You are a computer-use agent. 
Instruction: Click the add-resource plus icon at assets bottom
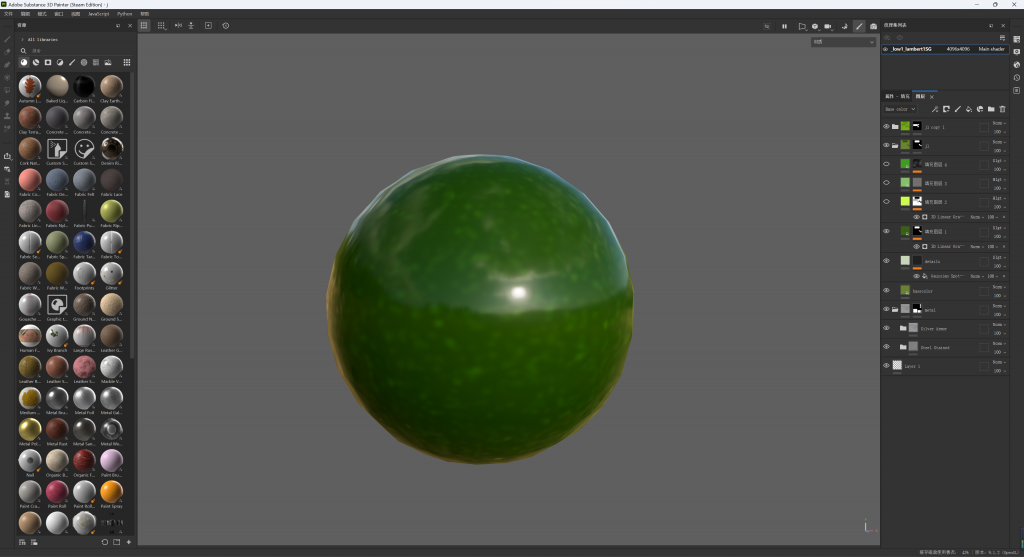[x=129, y=542]
